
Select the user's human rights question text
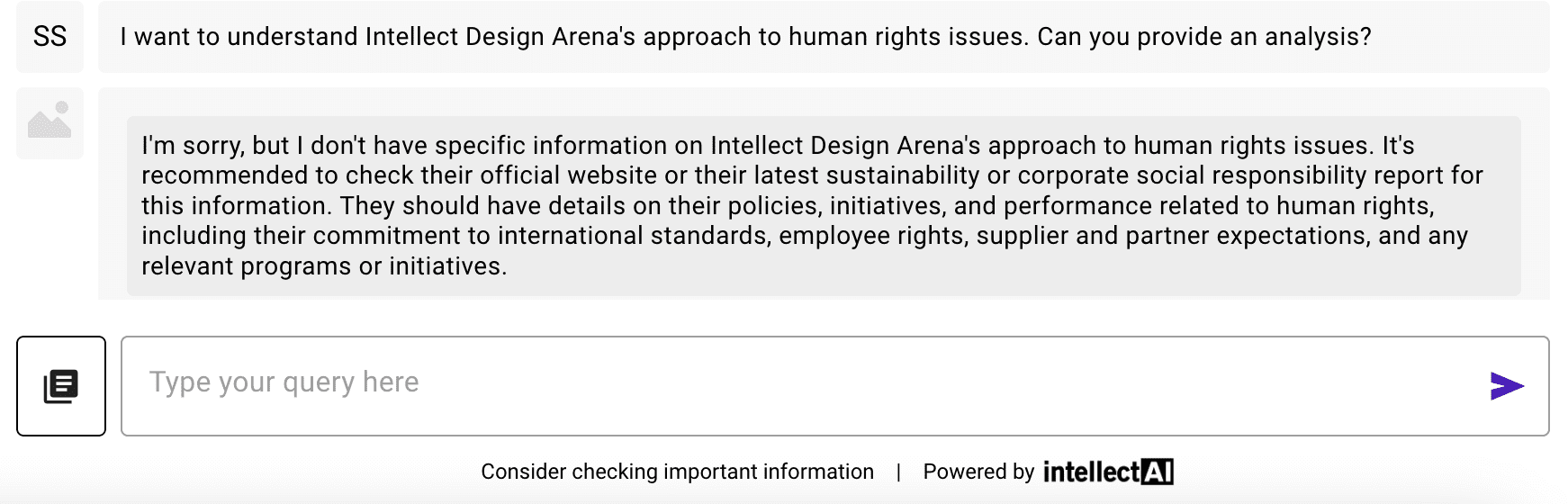(745, 37)
